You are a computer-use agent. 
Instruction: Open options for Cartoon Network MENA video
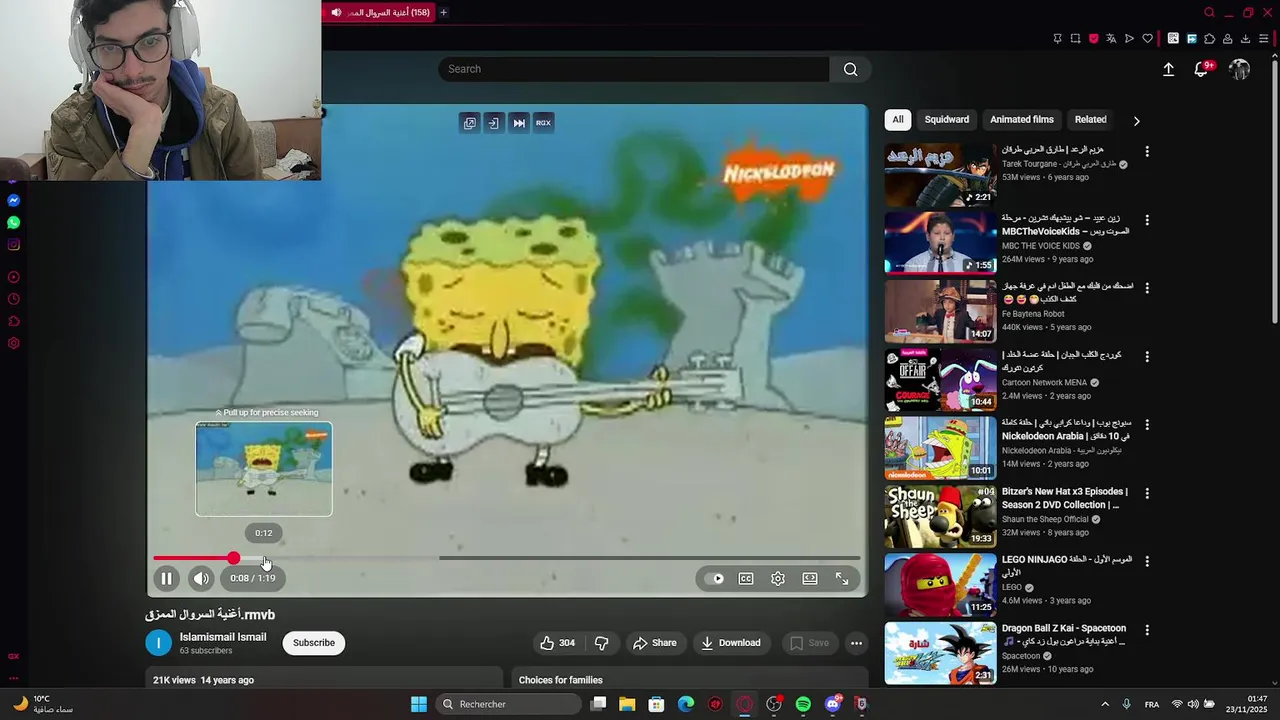[1147, 357]
